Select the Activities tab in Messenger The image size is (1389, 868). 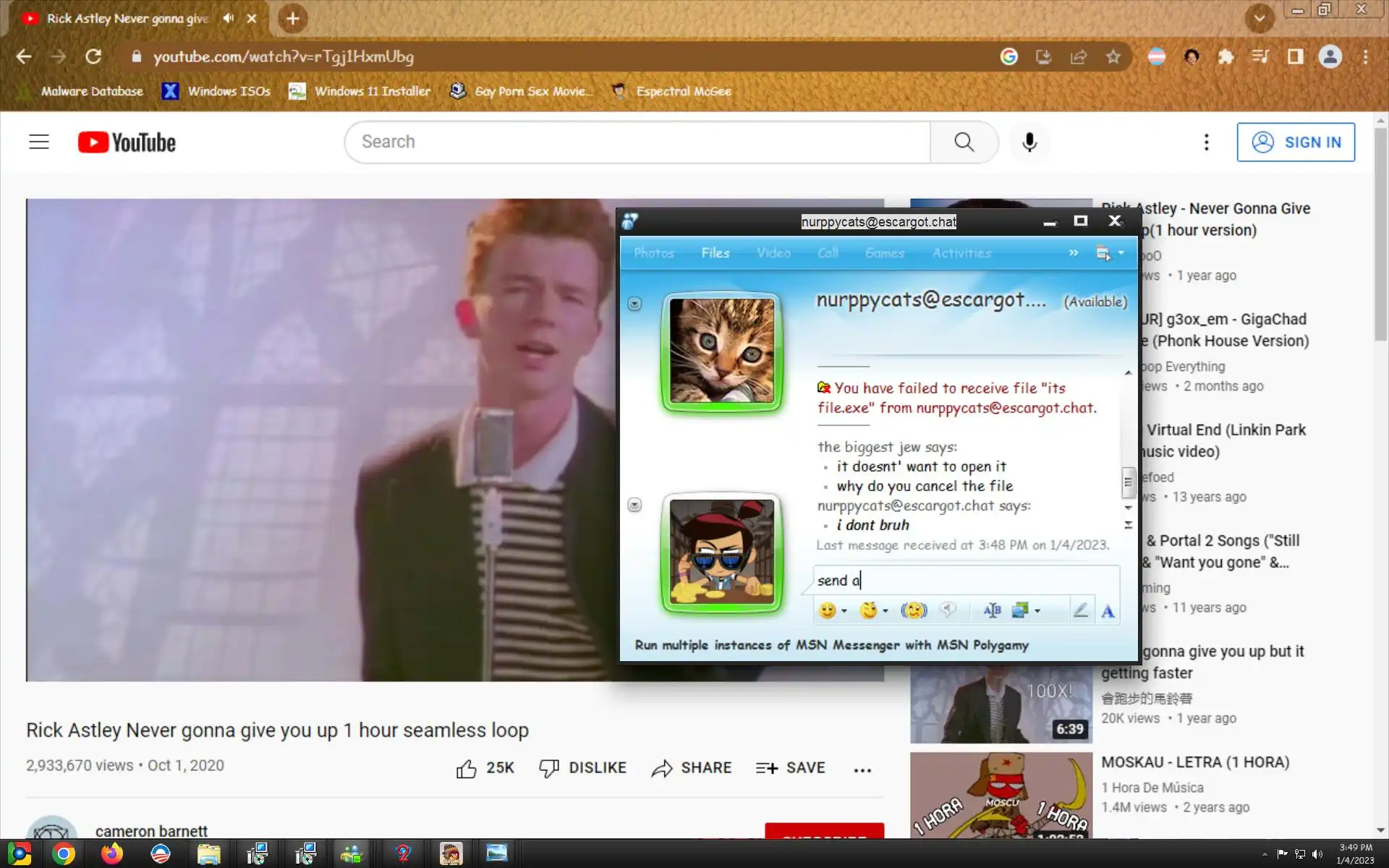961,253
